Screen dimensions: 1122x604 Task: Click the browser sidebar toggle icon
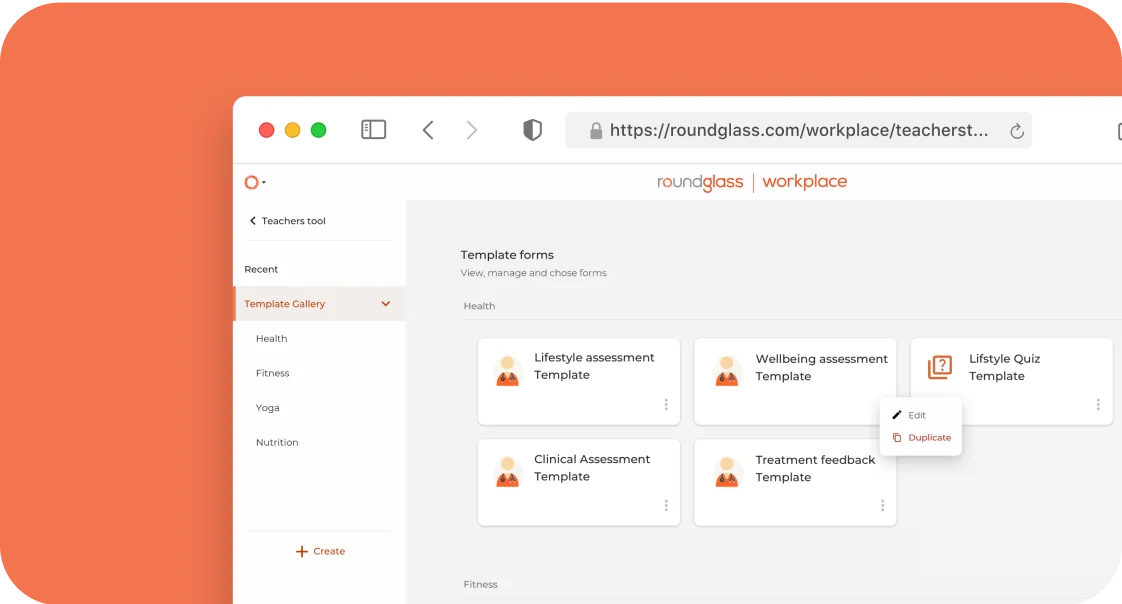click(373, 130)
